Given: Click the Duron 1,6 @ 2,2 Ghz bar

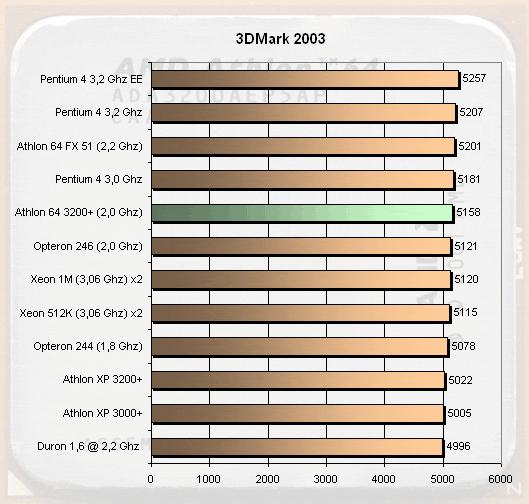Looking at the screenshot, I should click(x=297, y=447).
